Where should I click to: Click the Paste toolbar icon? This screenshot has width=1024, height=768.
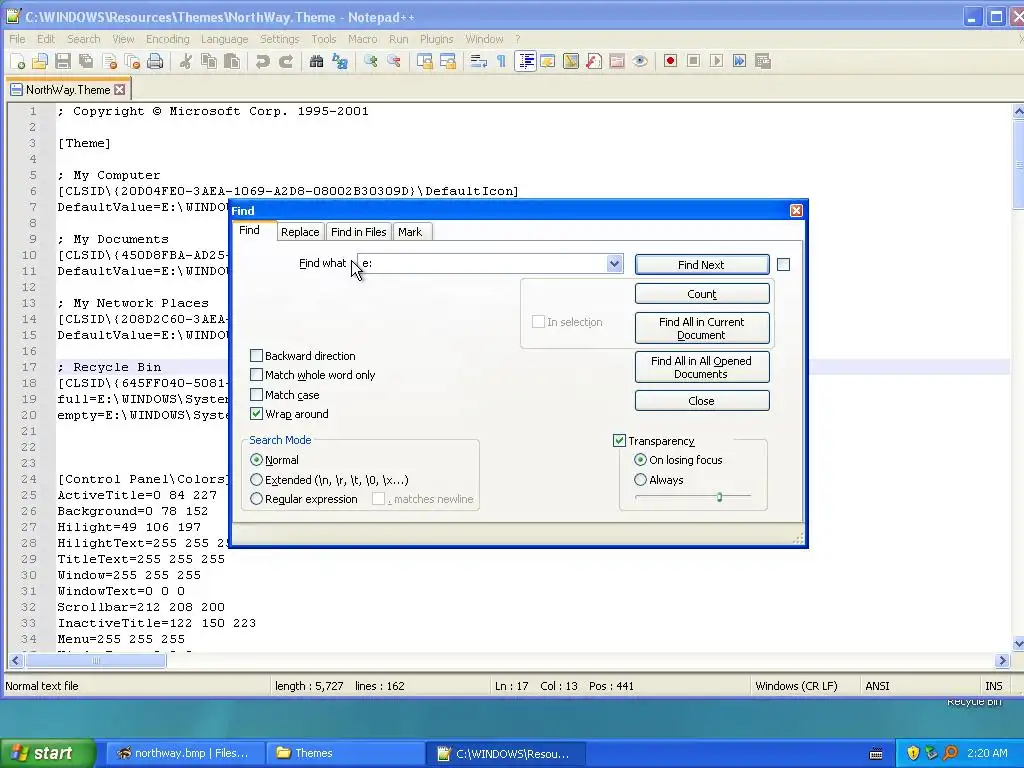(x=232, y=61)
